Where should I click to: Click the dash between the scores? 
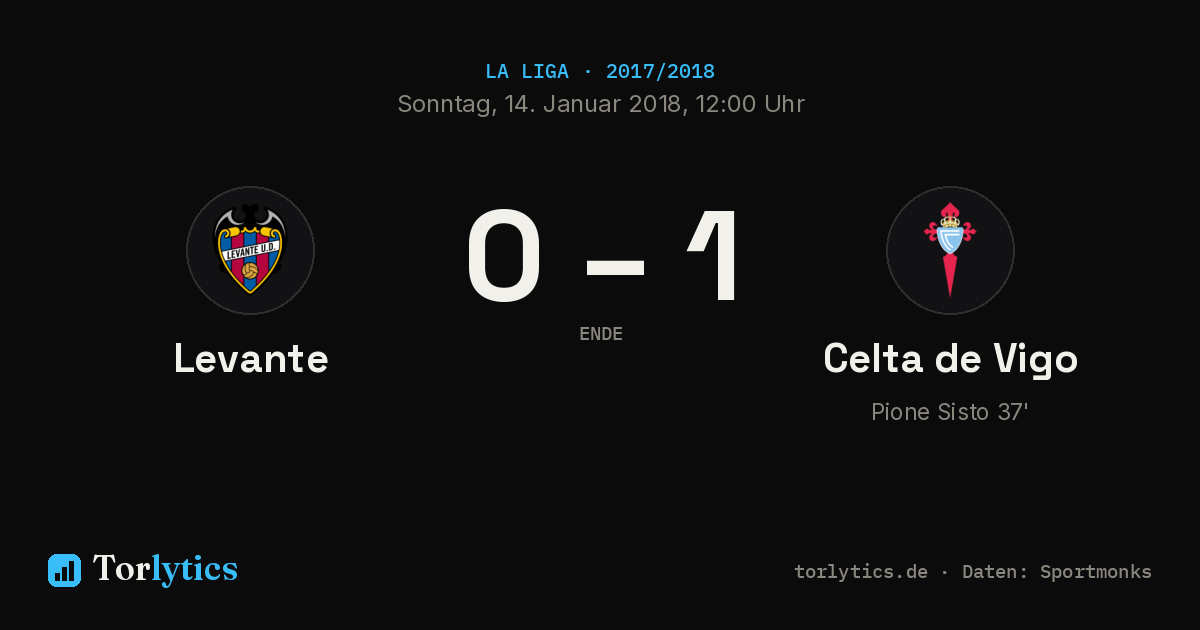[615, 266]
